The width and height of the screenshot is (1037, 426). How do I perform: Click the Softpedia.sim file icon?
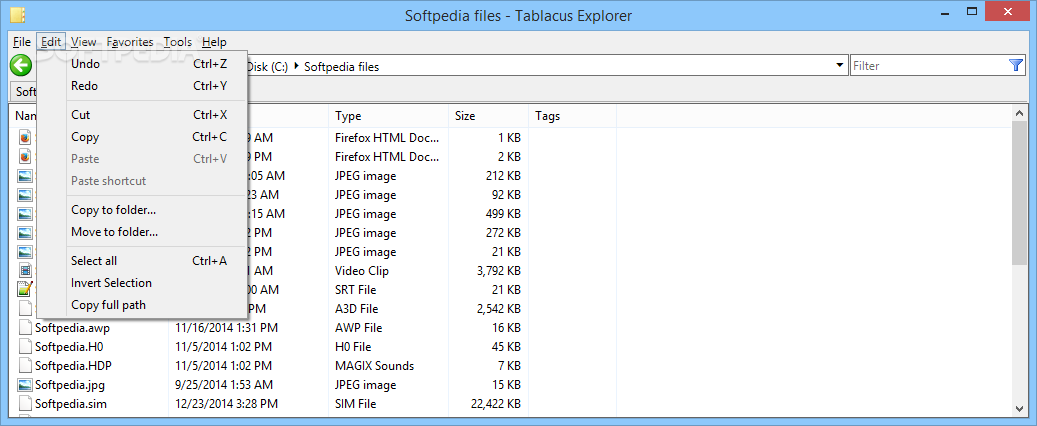(25, 404)
